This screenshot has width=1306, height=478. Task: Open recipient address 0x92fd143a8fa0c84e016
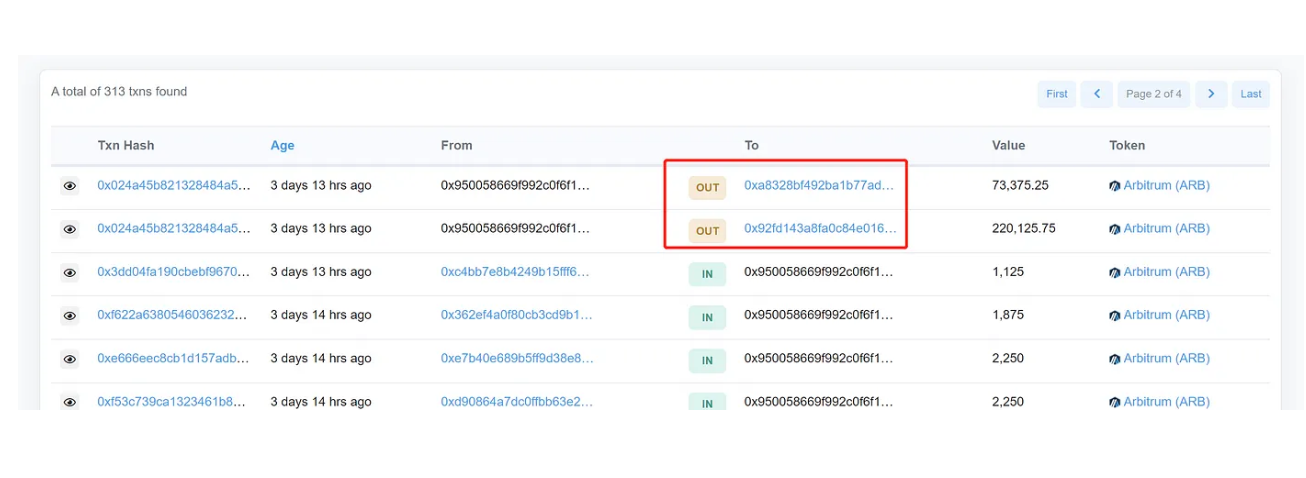coord(819,228)
